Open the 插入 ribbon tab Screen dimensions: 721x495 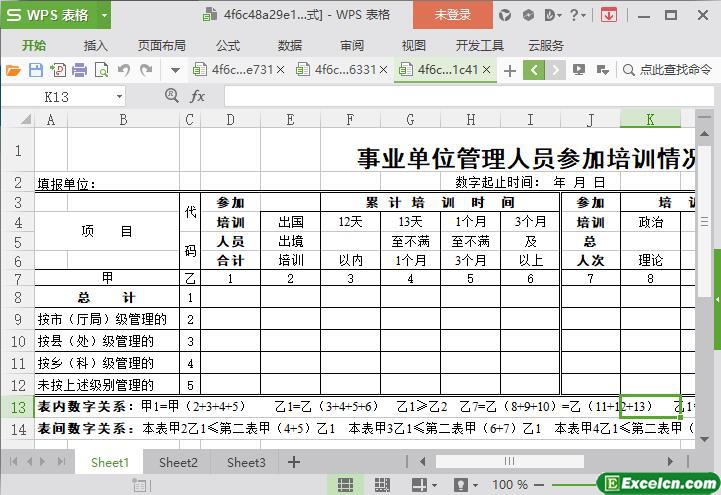tap(95, 45)
